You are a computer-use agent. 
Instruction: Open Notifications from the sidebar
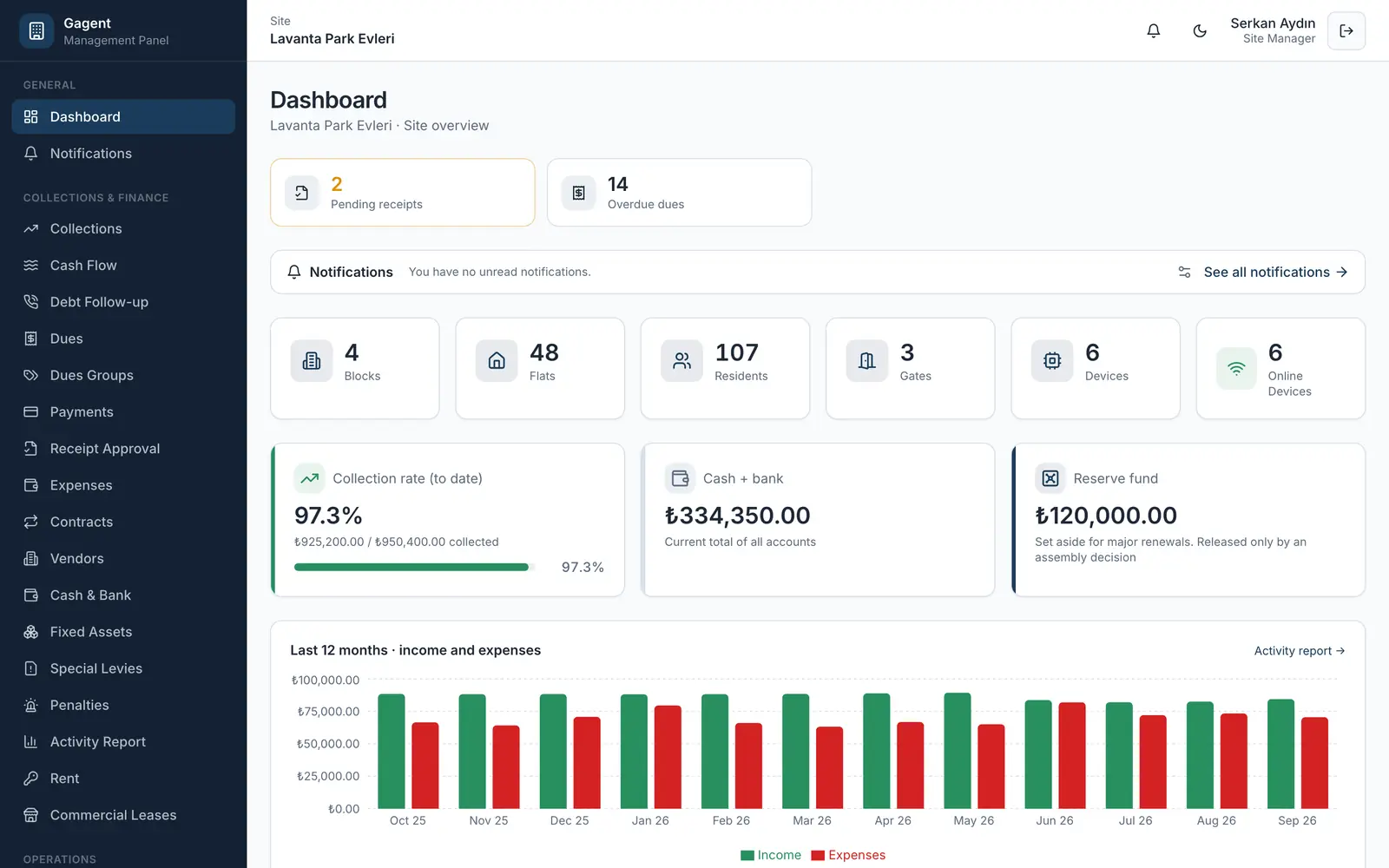click(x=123, y=154)
